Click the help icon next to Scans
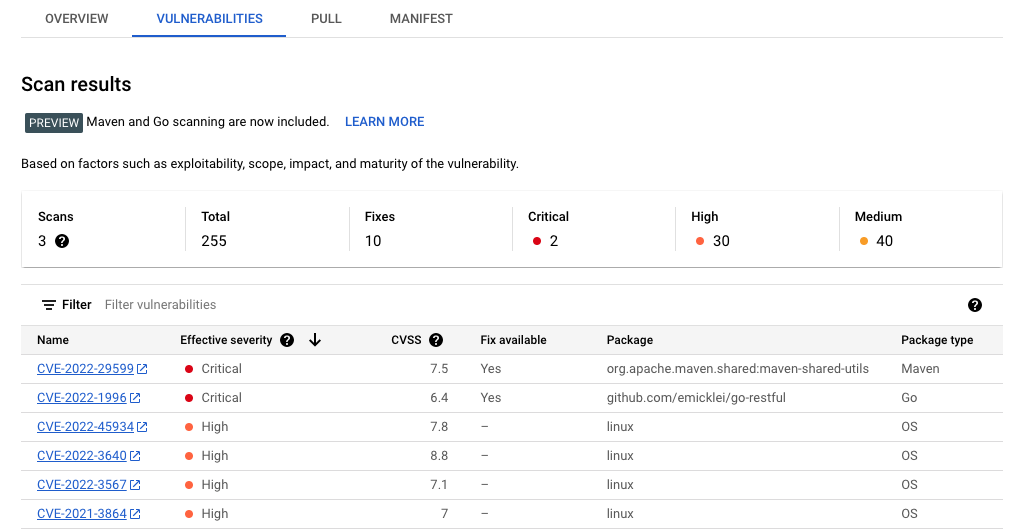The height and width of the screenshot is (531, 1023). click(x=62, y=241)
